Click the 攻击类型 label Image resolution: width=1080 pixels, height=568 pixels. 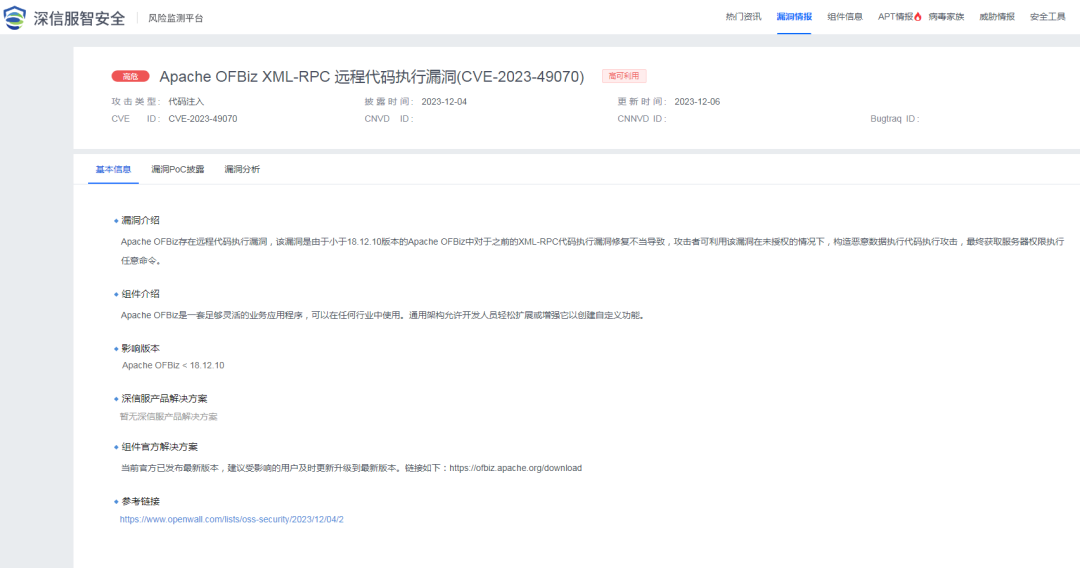136,102
